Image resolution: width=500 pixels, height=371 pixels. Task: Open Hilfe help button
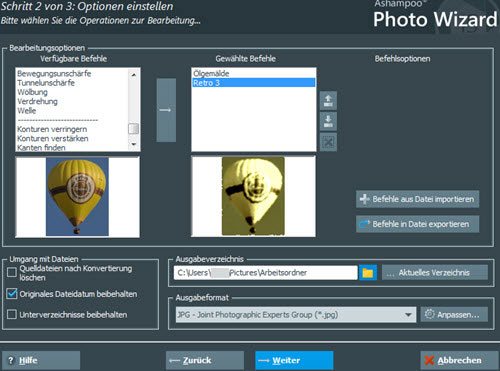pos(41,360)
